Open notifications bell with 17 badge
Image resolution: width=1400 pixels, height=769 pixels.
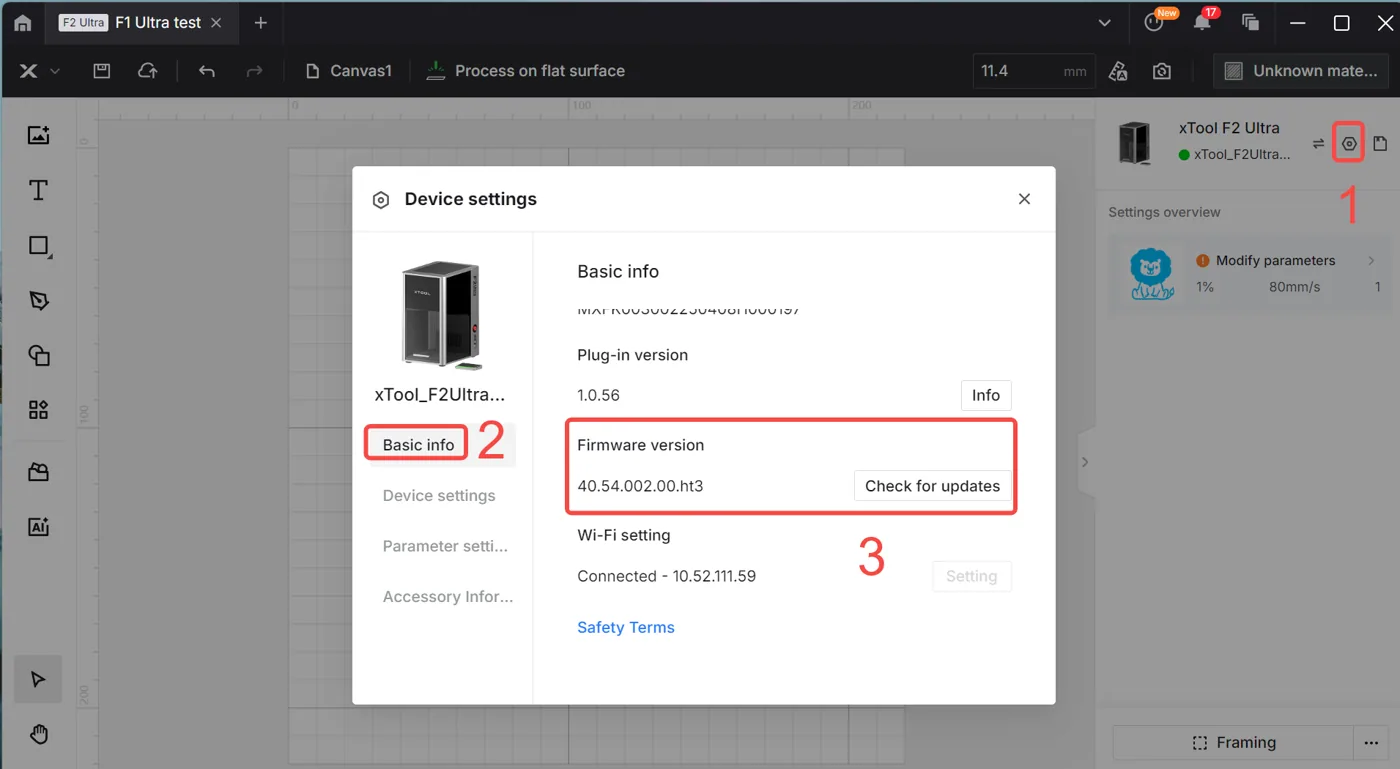point(1203,22)
